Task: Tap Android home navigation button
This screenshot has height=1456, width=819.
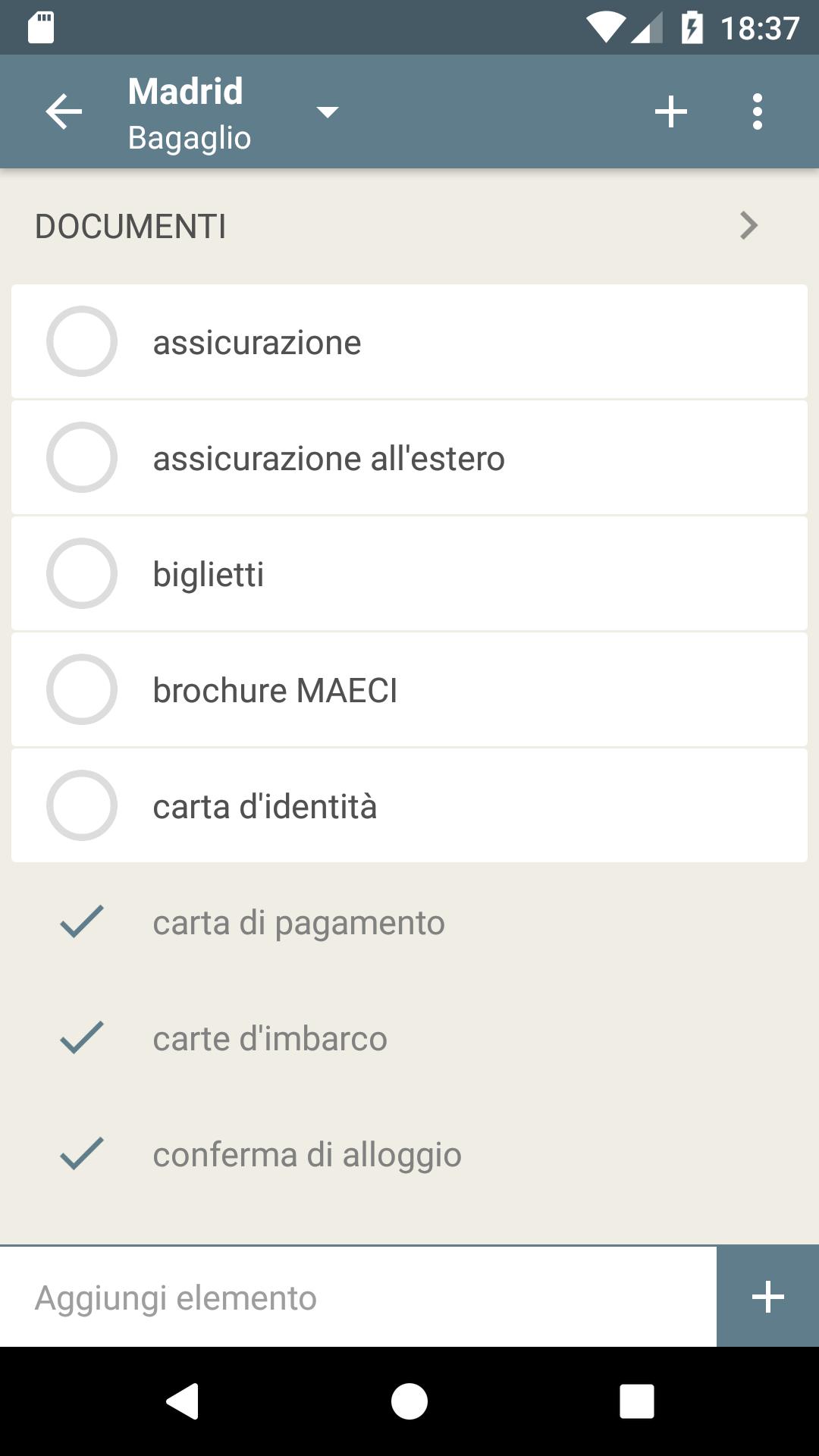Action: click(409, 1401)
